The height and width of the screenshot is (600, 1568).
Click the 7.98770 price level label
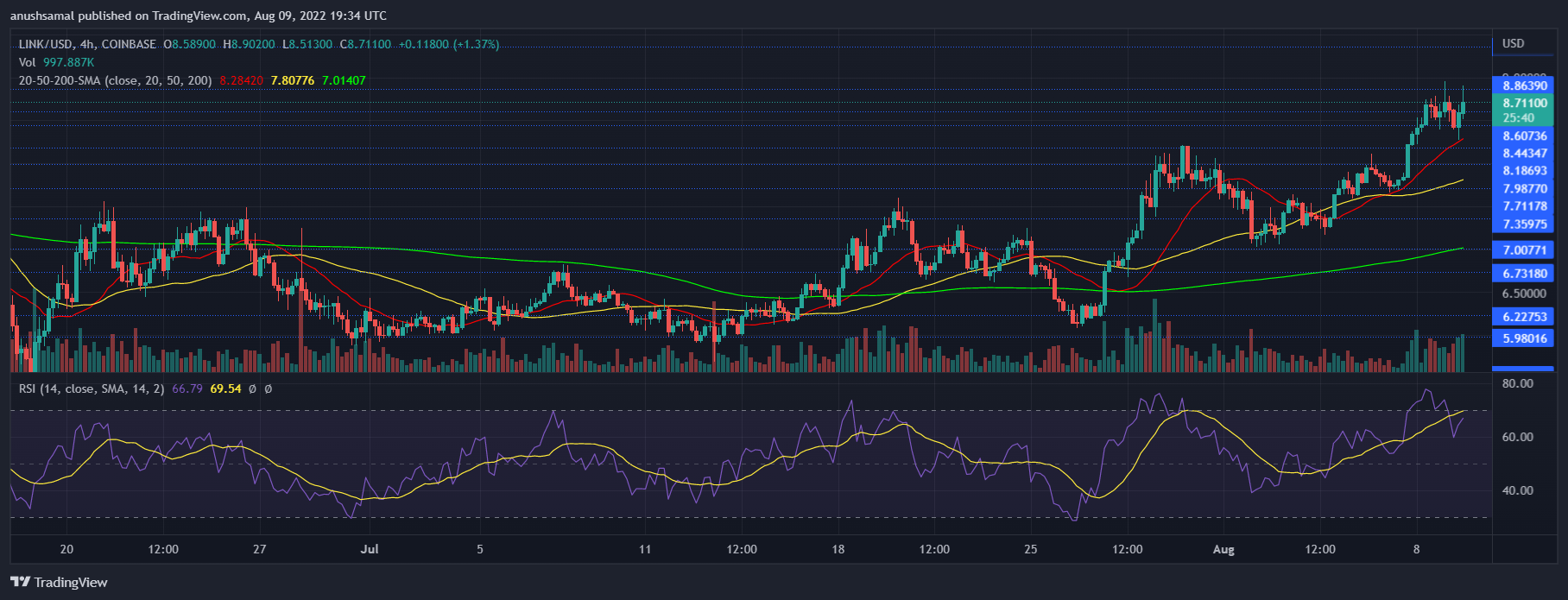point(1523,189)
